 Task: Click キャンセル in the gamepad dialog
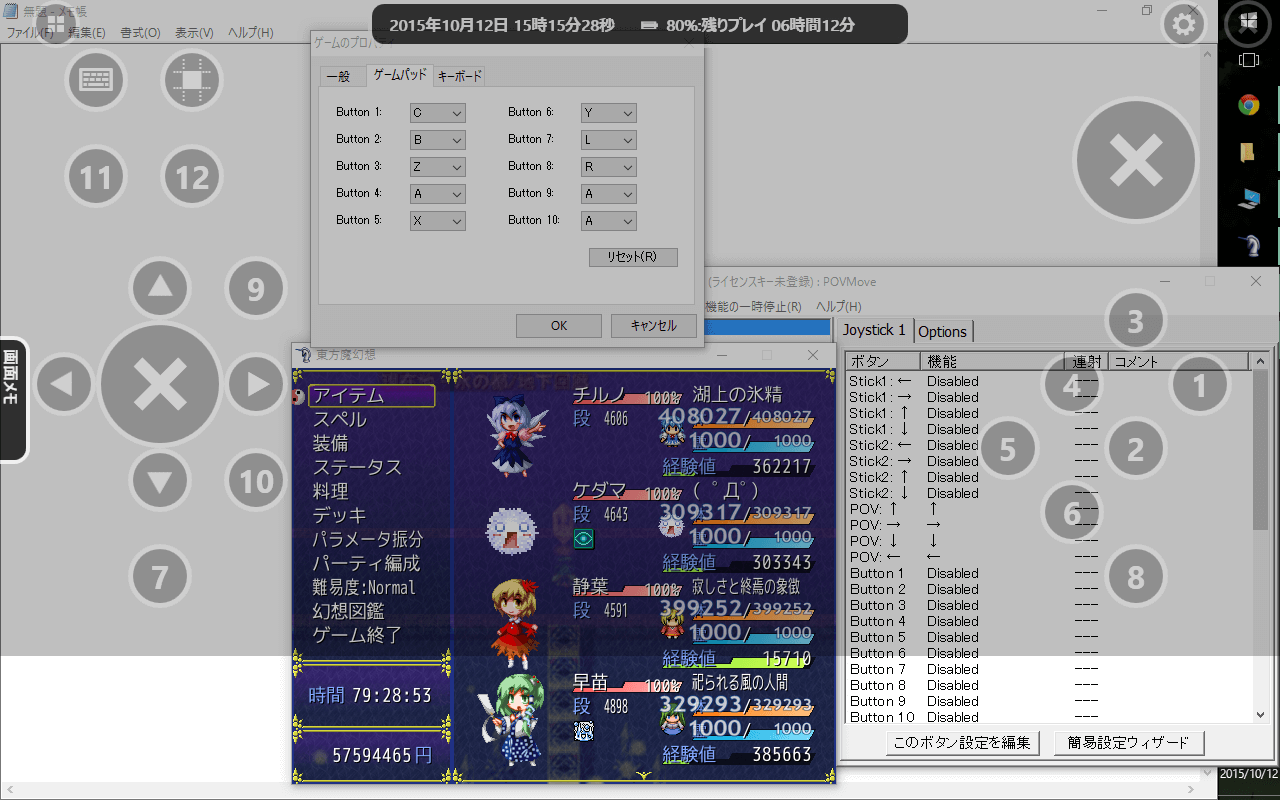pos(654,326)
